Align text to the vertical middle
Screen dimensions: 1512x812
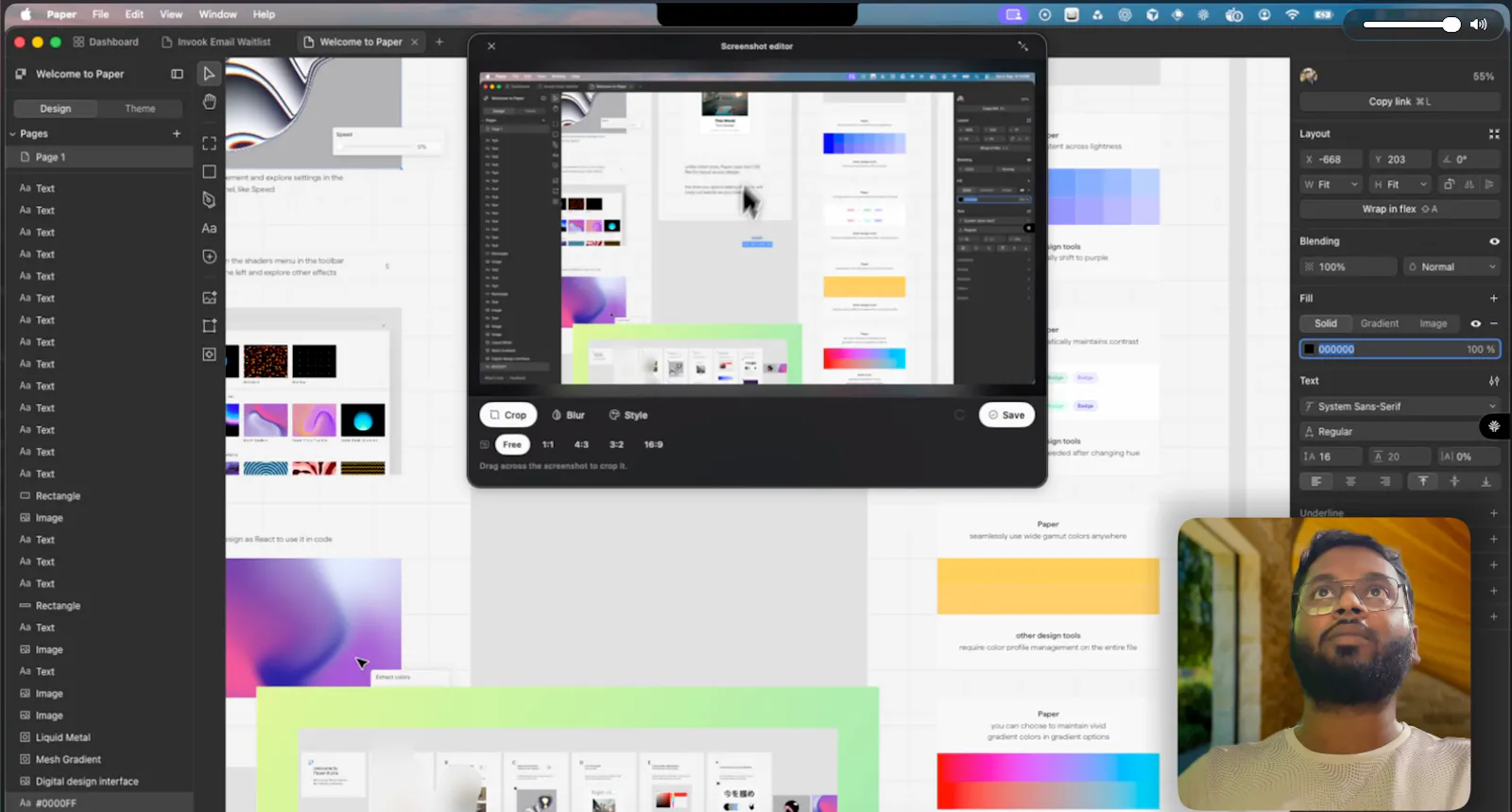[x=1454, y=482]
